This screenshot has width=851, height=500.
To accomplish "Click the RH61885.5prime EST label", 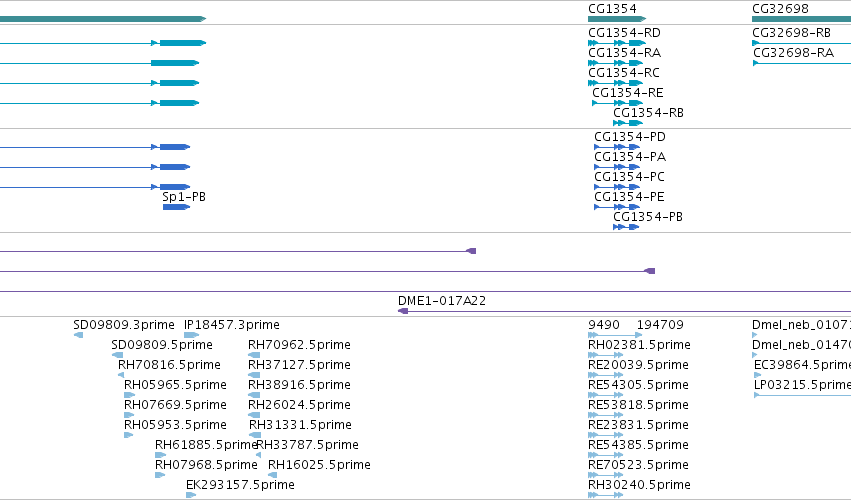I will (206, 445).
